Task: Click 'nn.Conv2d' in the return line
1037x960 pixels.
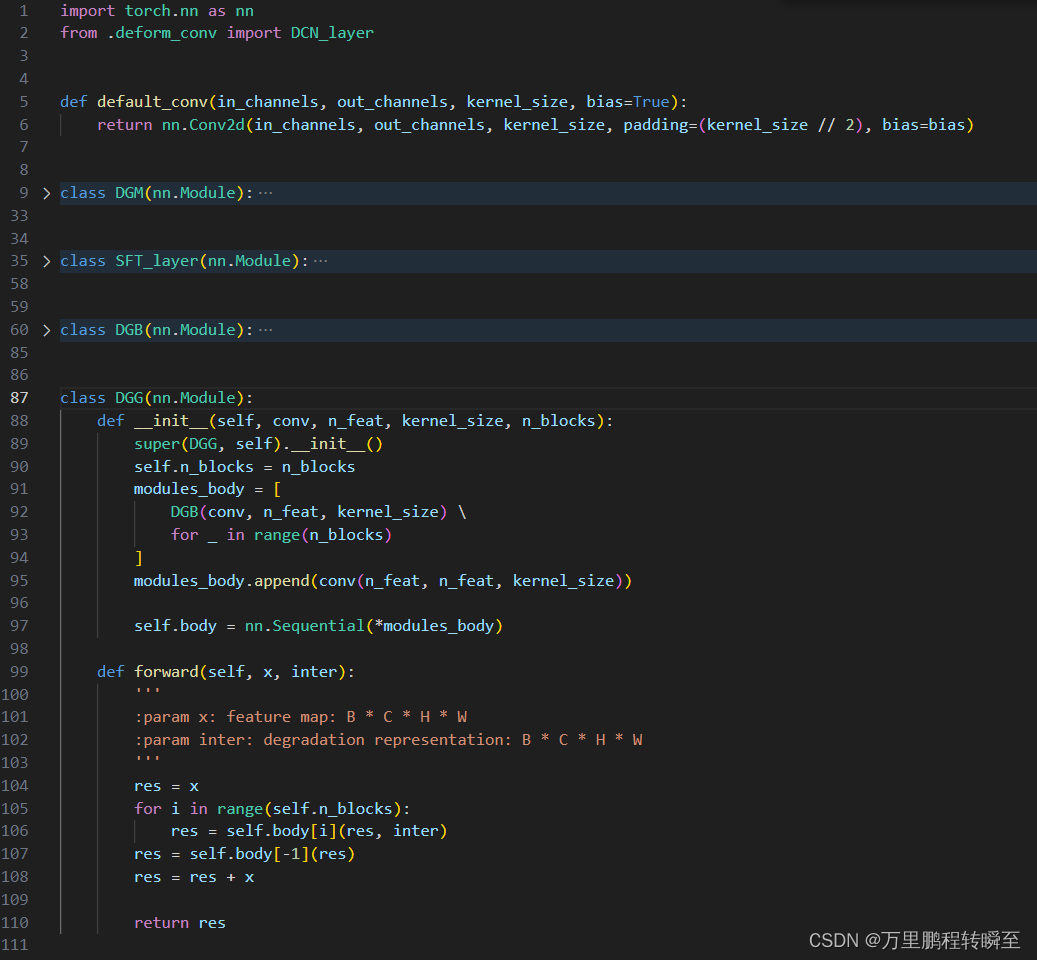Action: point(203,125)
